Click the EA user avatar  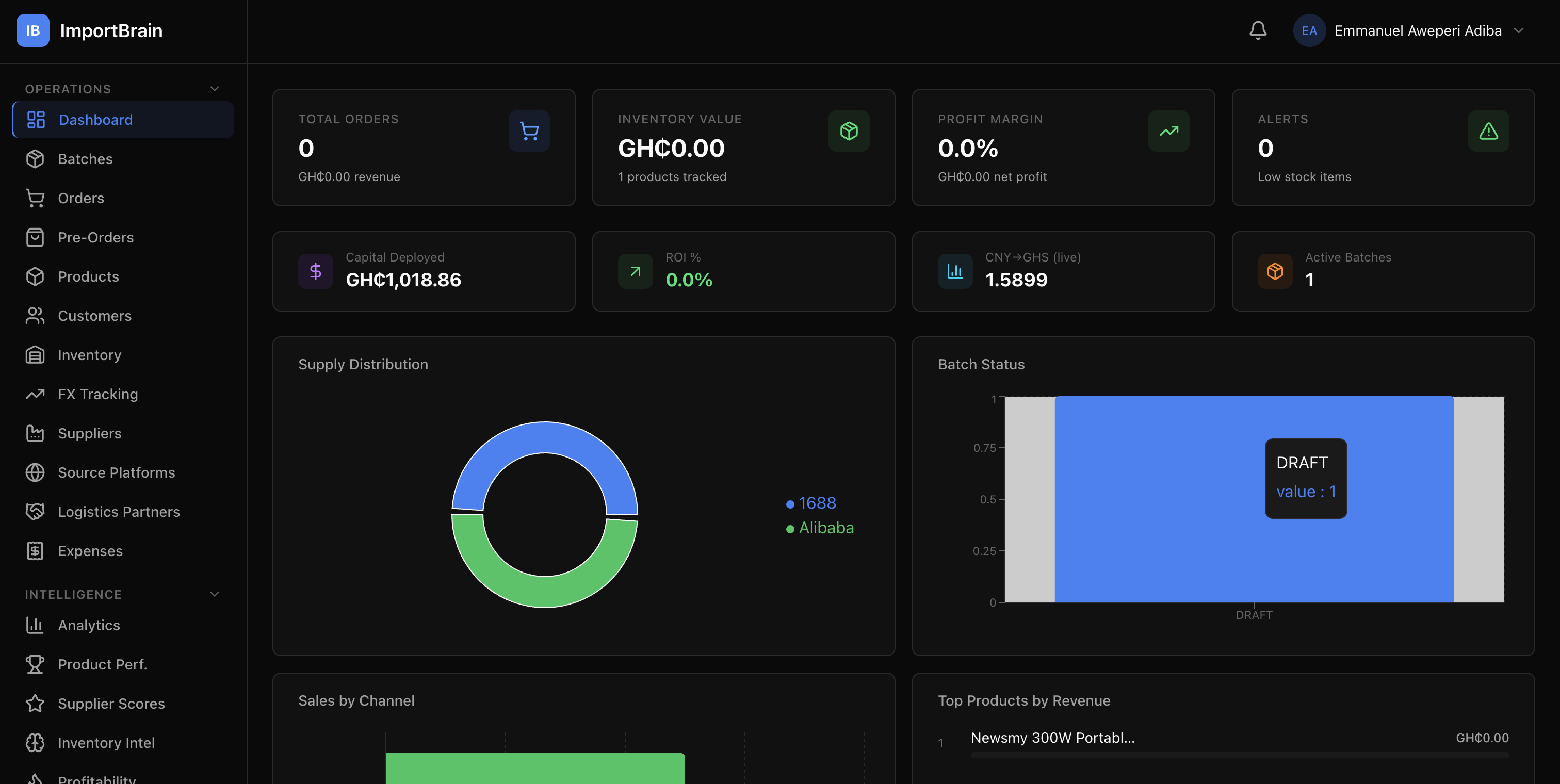[x=1309, y=30]
